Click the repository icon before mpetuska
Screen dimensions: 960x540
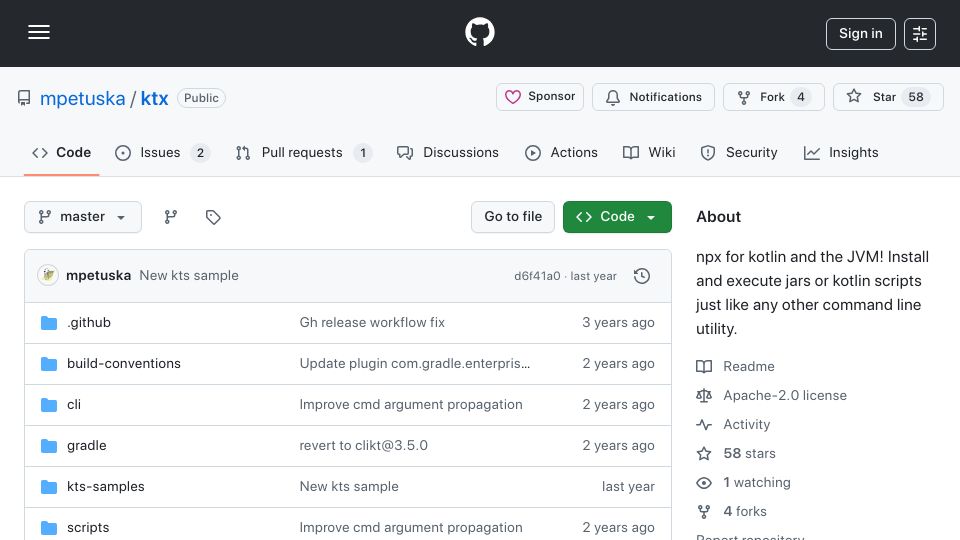click(x=24, y=98)
